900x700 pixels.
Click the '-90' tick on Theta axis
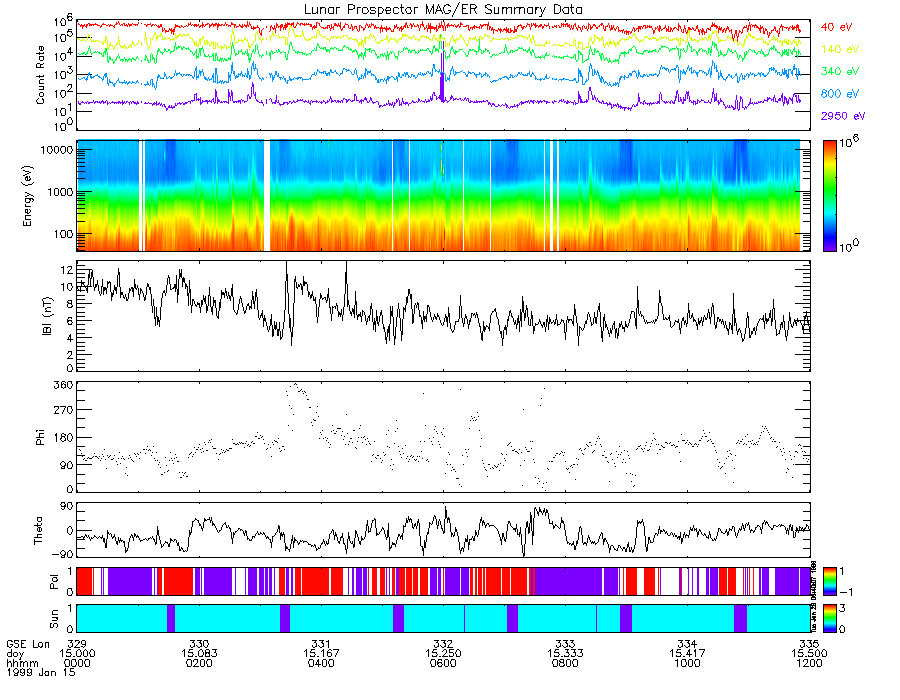click(63, 554)
